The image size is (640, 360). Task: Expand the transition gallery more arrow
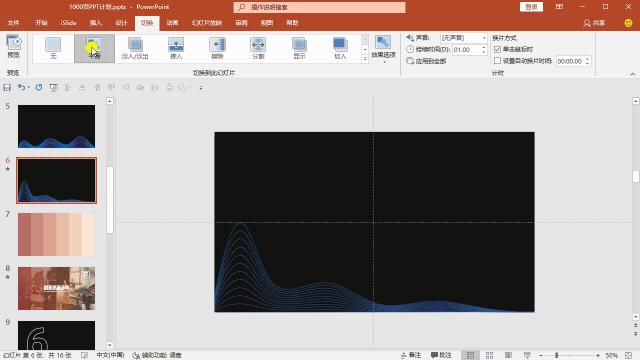coord(365,59)
